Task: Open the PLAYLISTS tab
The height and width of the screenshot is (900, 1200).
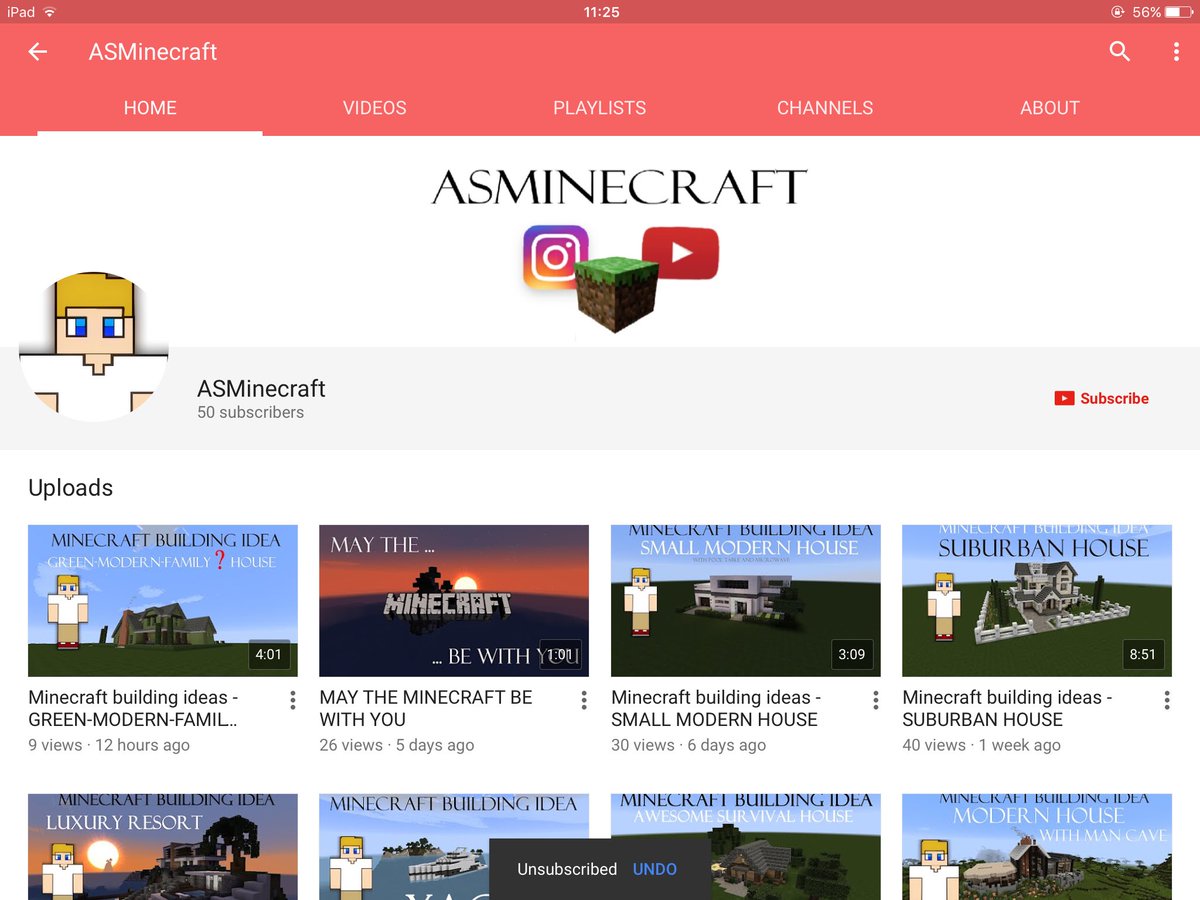Action: tap(600, 108)
